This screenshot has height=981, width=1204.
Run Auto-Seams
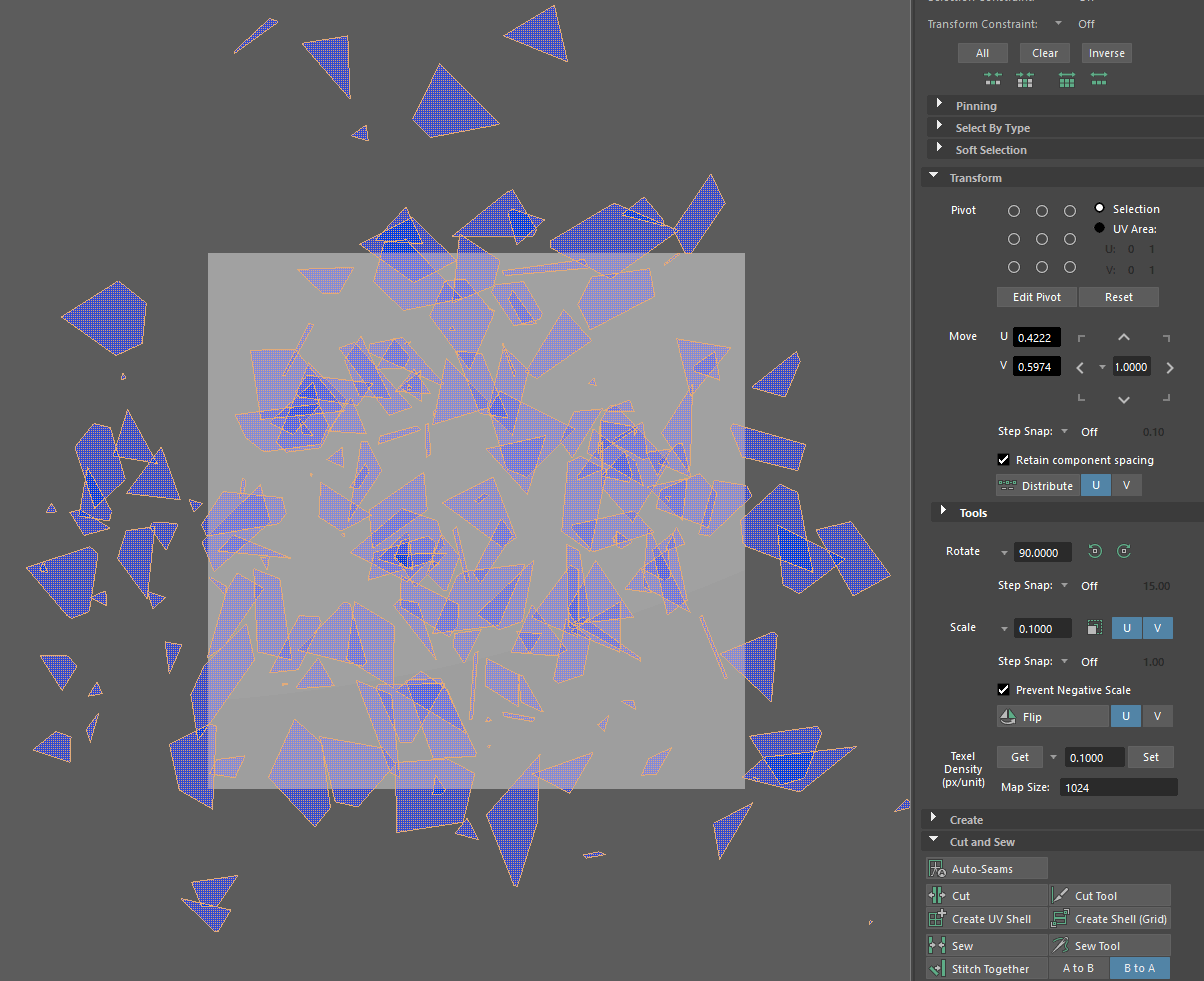pyautogui.click(x=987, y=869)
